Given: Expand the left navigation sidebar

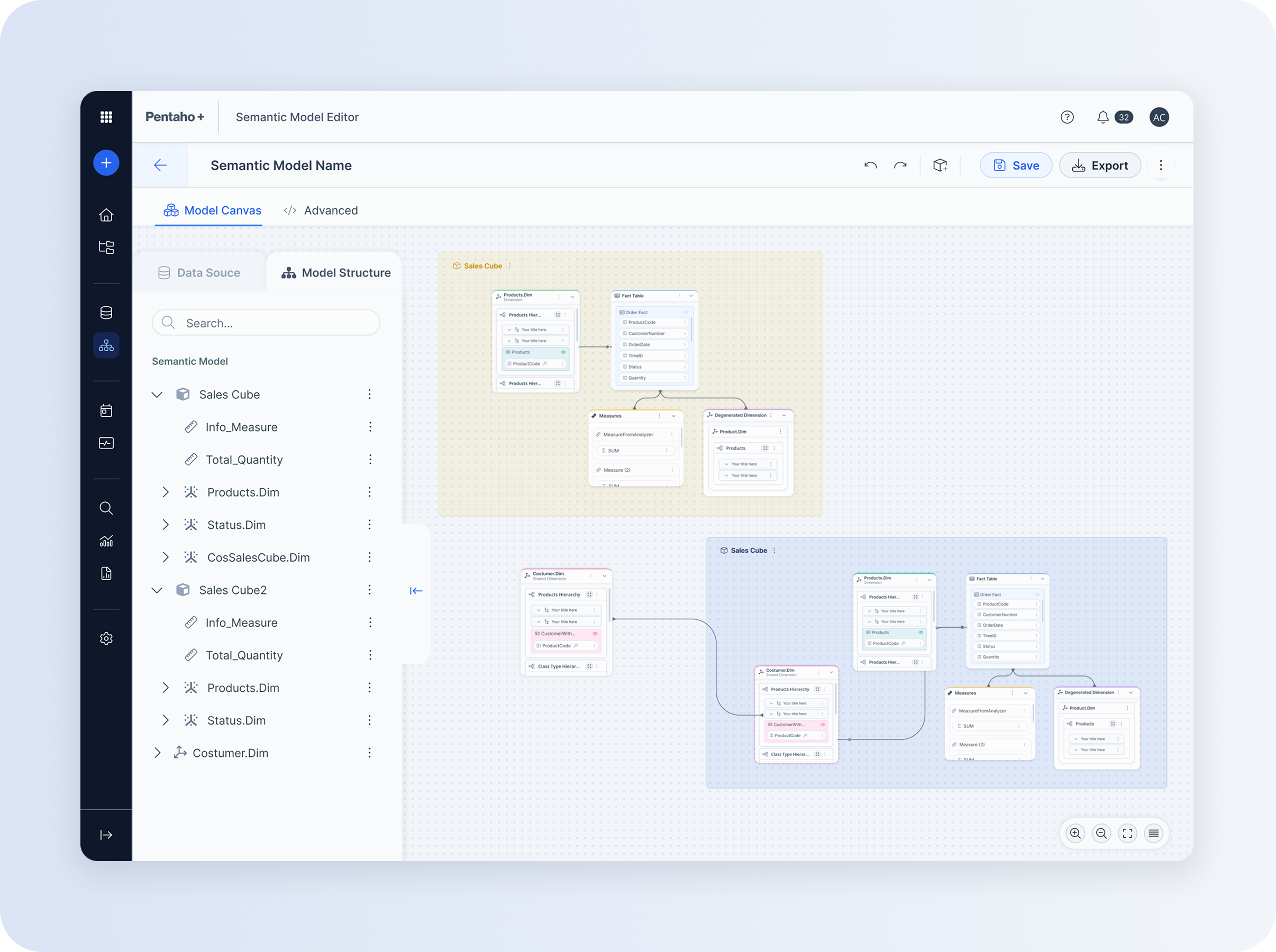Looking at the screenshot, I should 106,835.
